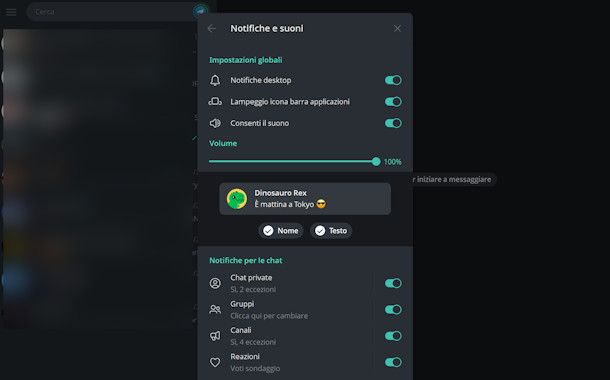Click the 'Voti sondaggio' text
This screenshot has height=380, width=610.
click(x=255, y=368)
